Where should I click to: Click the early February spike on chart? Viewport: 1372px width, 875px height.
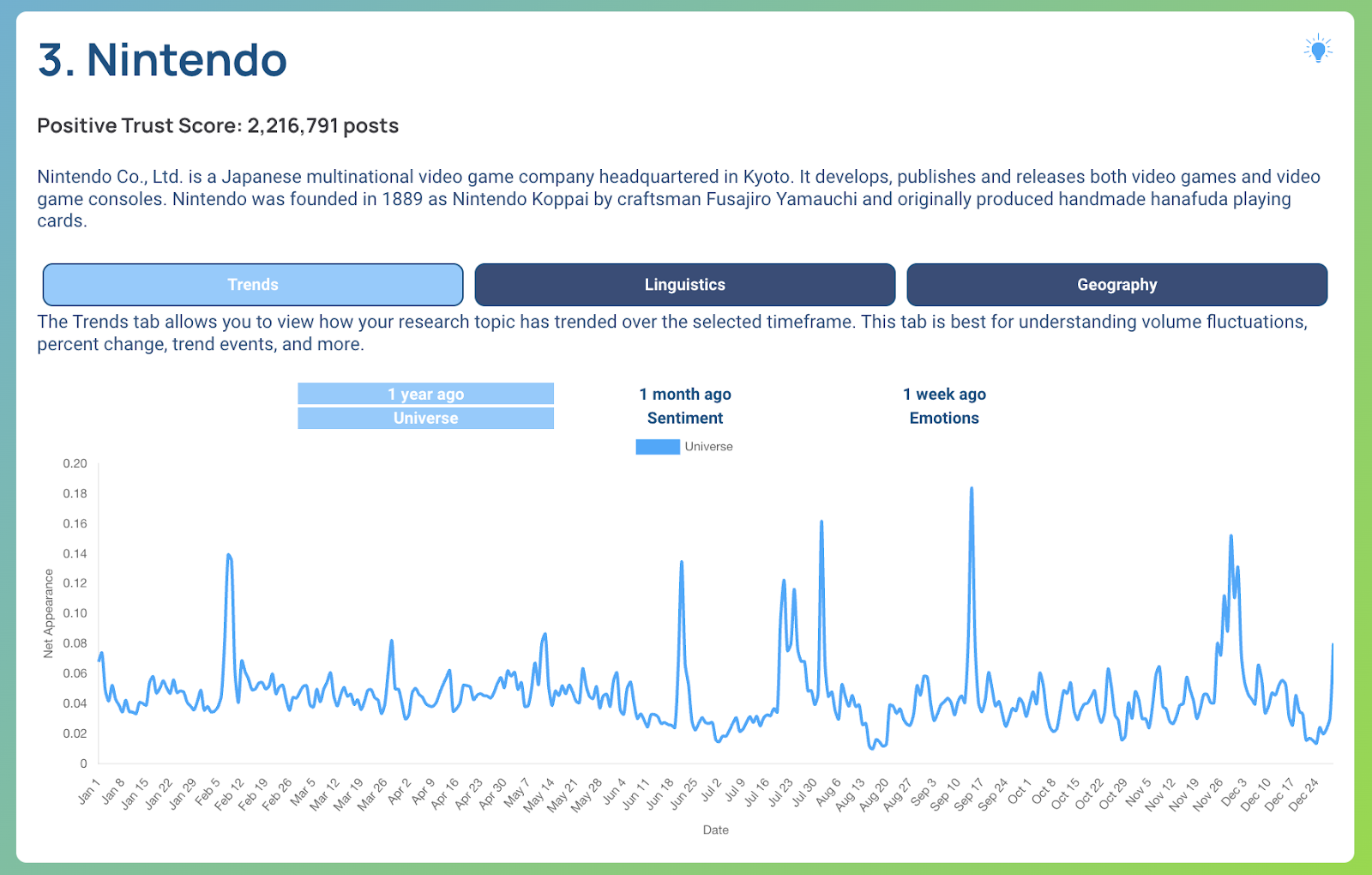pos(228,555)
